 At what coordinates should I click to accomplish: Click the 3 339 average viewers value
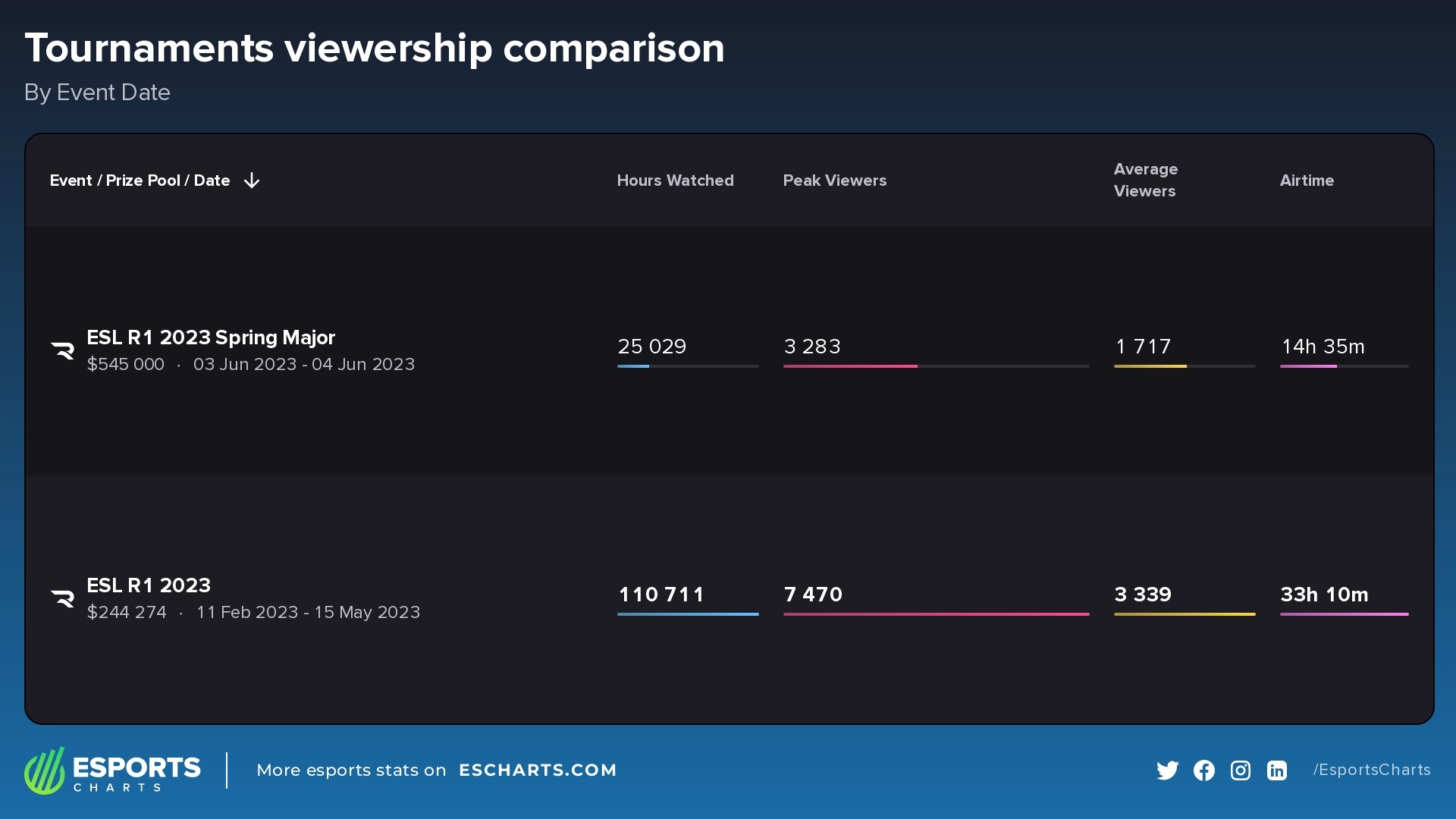coord(1143,595)
